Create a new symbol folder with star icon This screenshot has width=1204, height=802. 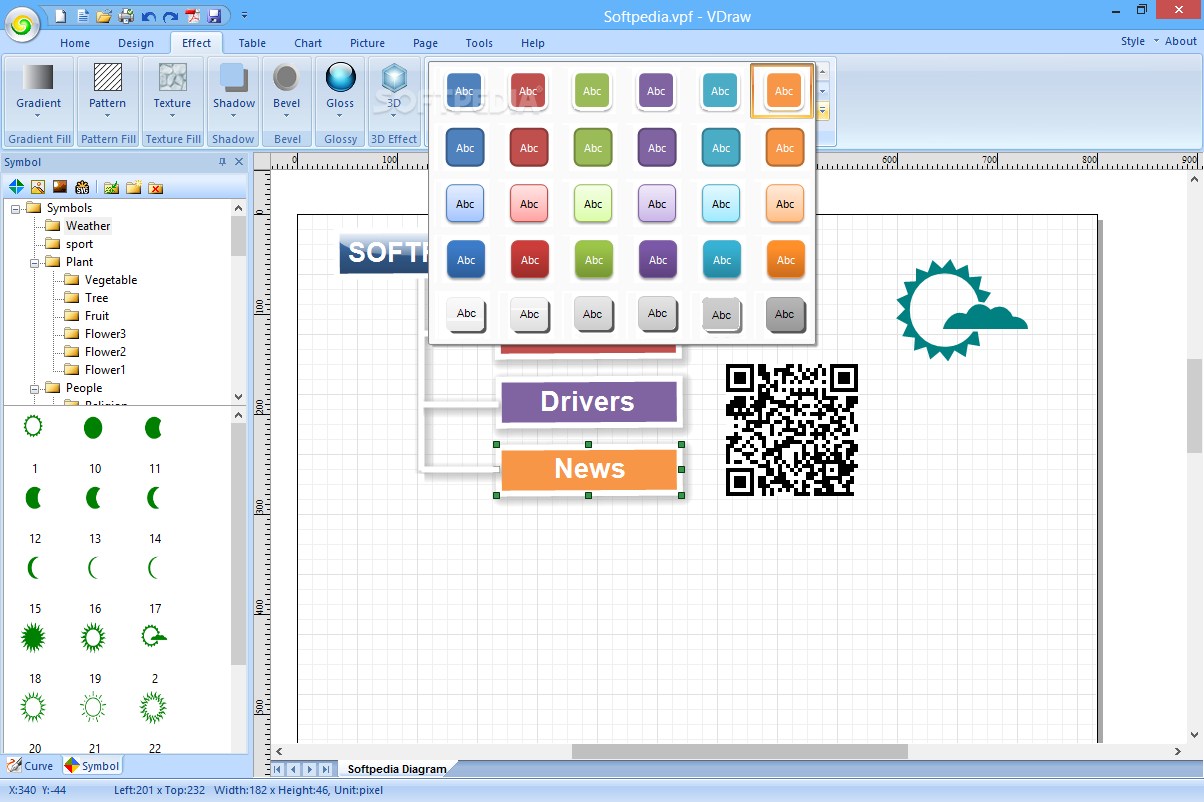pyautogui.click(x=133, y=187)
